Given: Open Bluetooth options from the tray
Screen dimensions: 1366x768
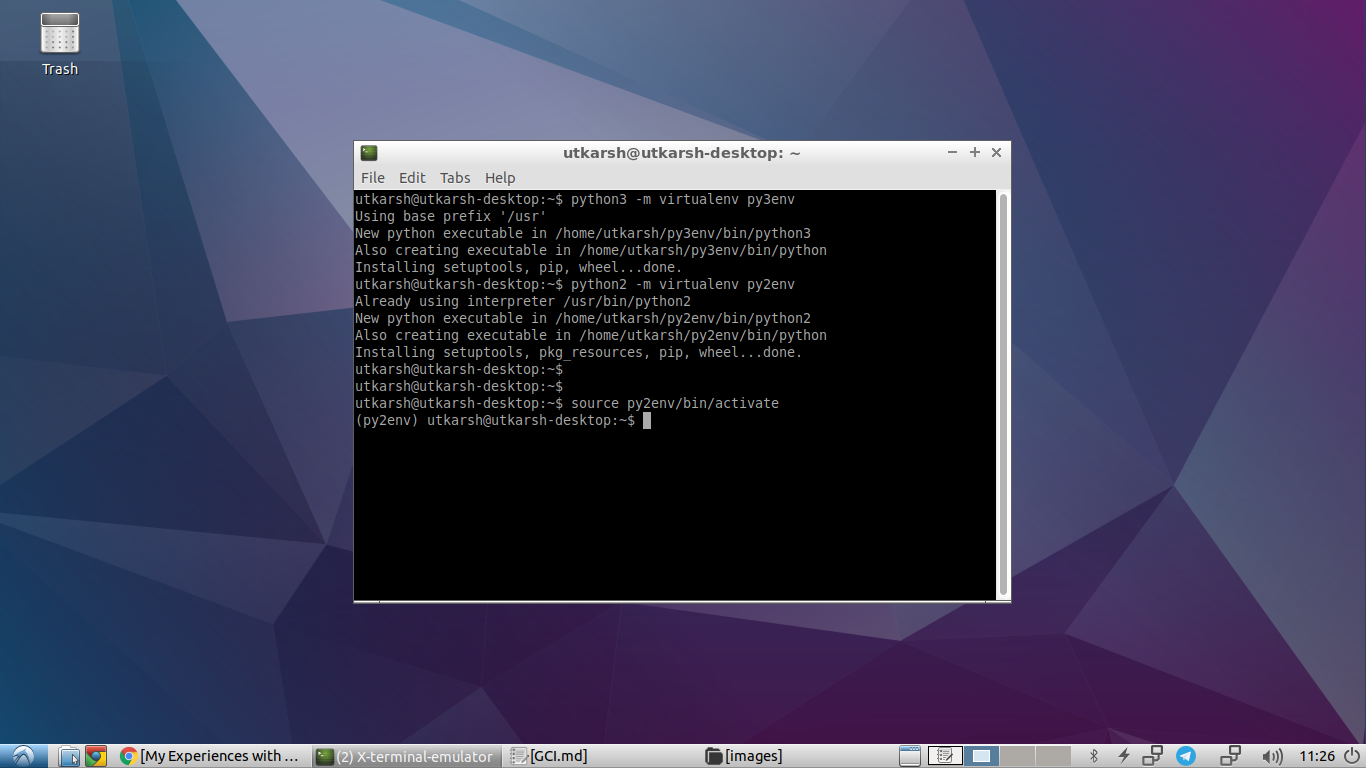Looking at the screenshot, I should (1094, 756).
